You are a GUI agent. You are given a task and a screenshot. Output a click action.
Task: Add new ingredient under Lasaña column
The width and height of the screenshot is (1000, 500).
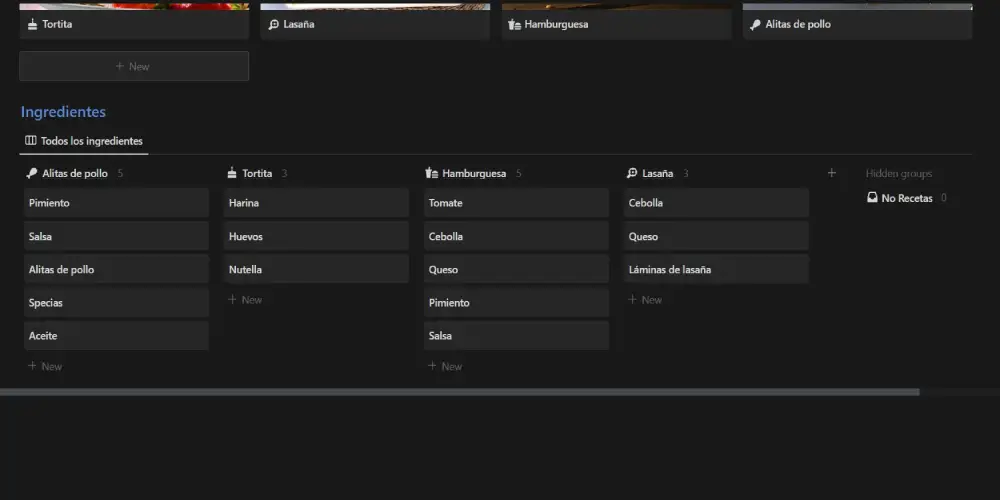click(x=645, y=300)
